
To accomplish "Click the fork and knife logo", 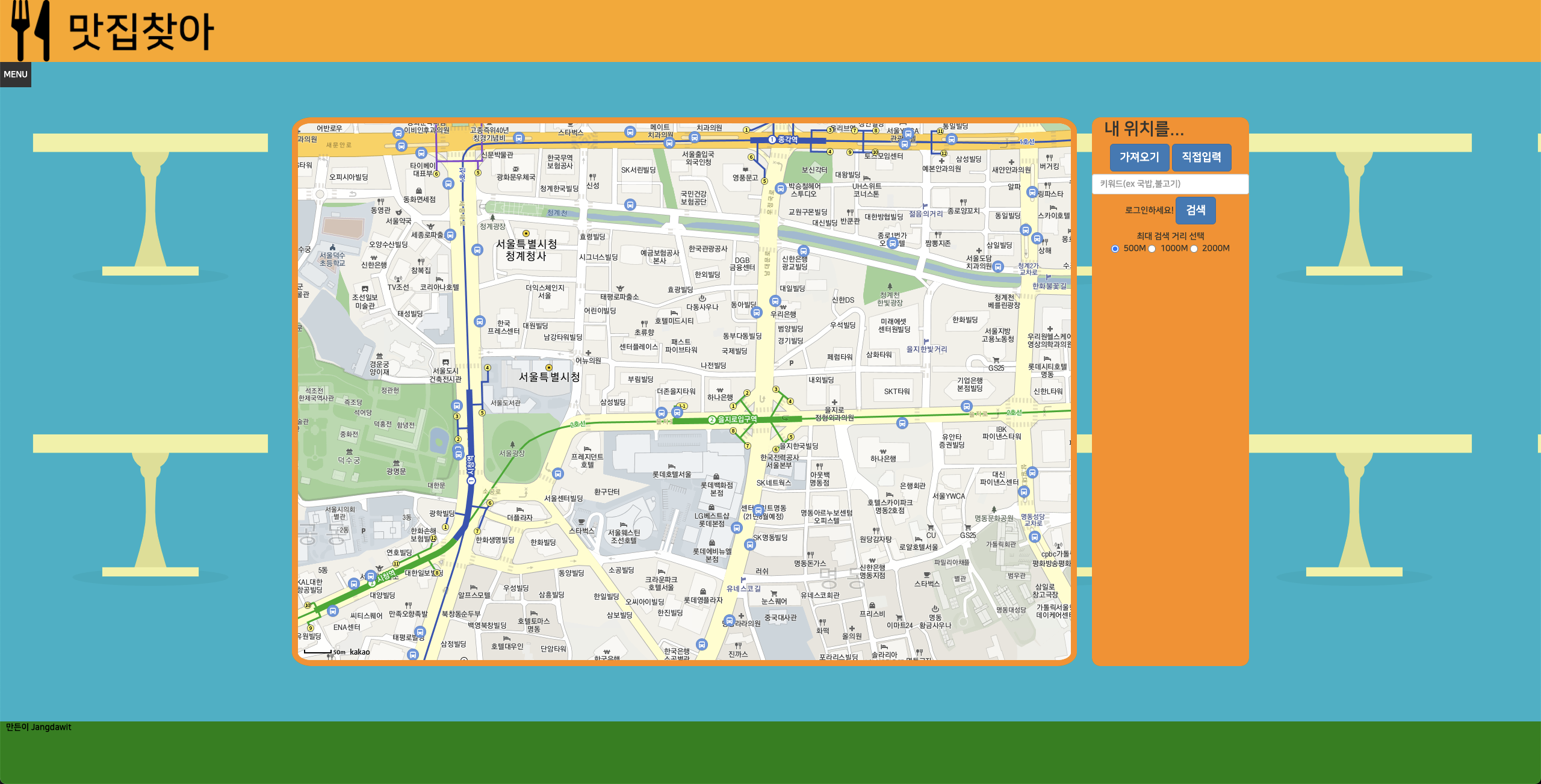I will 30,30.
